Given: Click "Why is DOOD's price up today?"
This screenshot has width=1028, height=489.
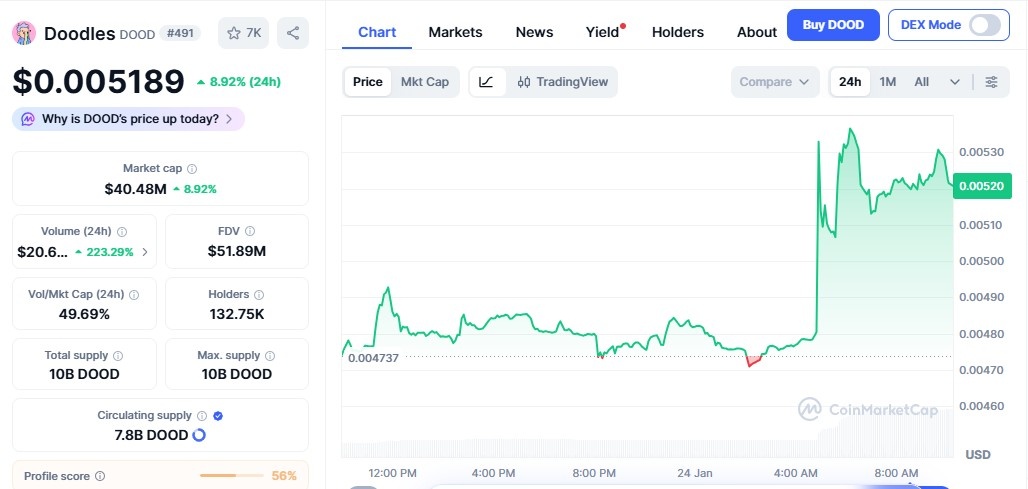Looking at the screenshot, I should click(x=129, y=119).
